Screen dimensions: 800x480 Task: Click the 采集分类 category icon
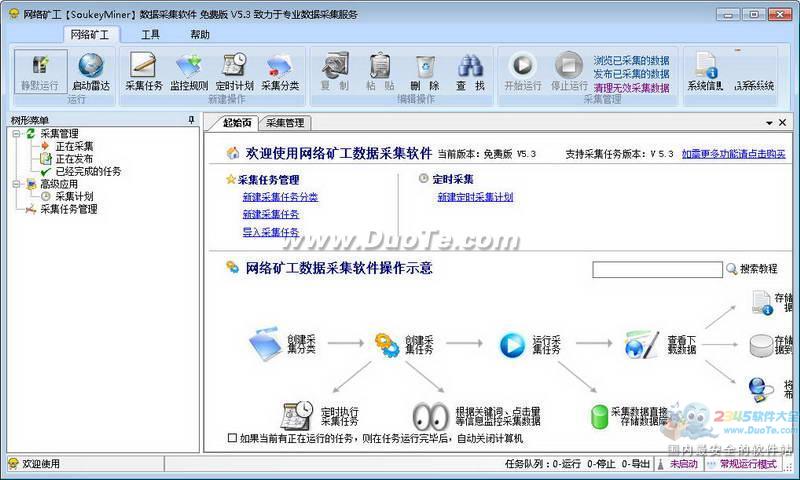[x=280, y=66]
